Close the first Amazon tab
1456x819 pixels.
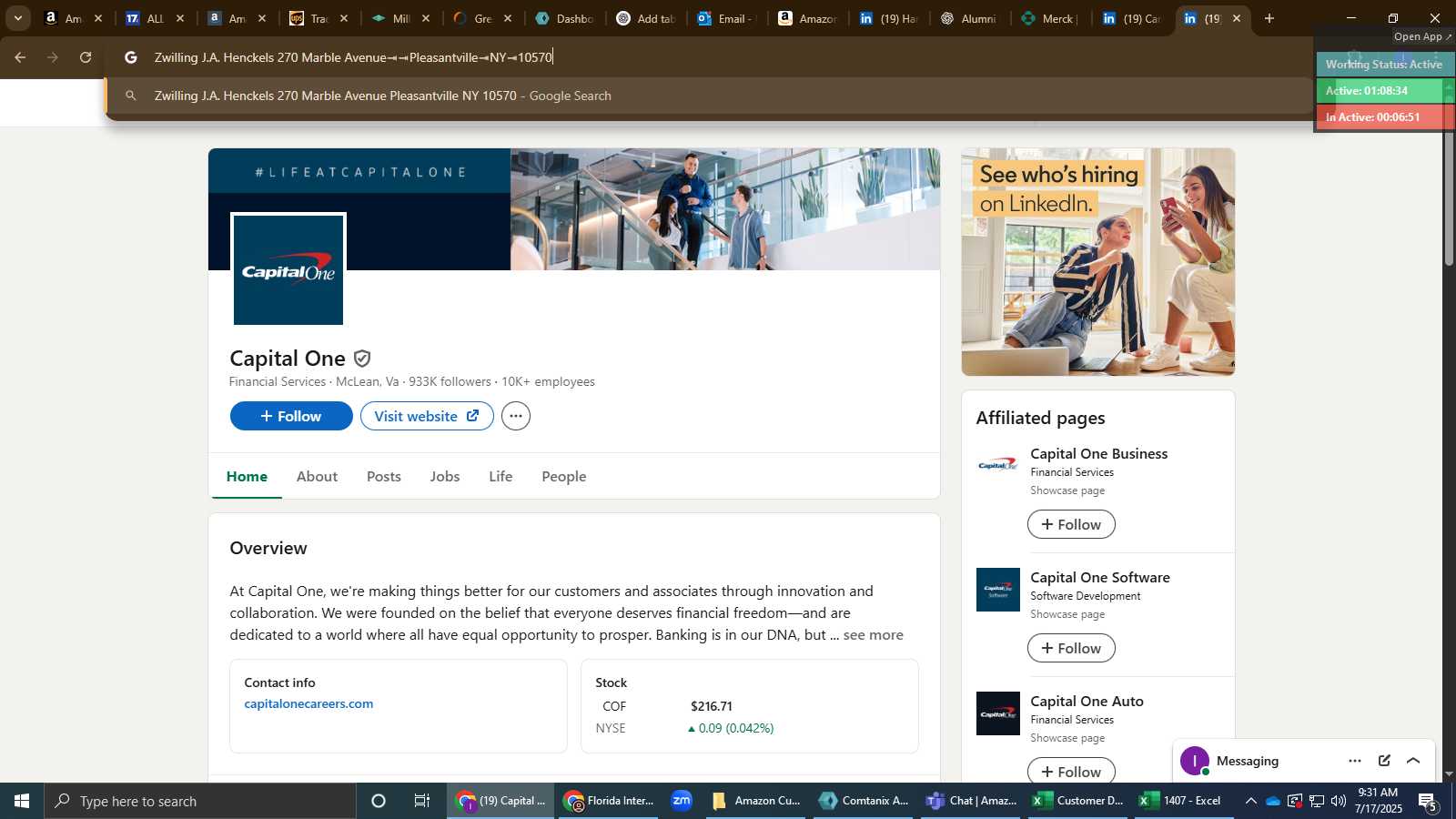pos(98,18)
